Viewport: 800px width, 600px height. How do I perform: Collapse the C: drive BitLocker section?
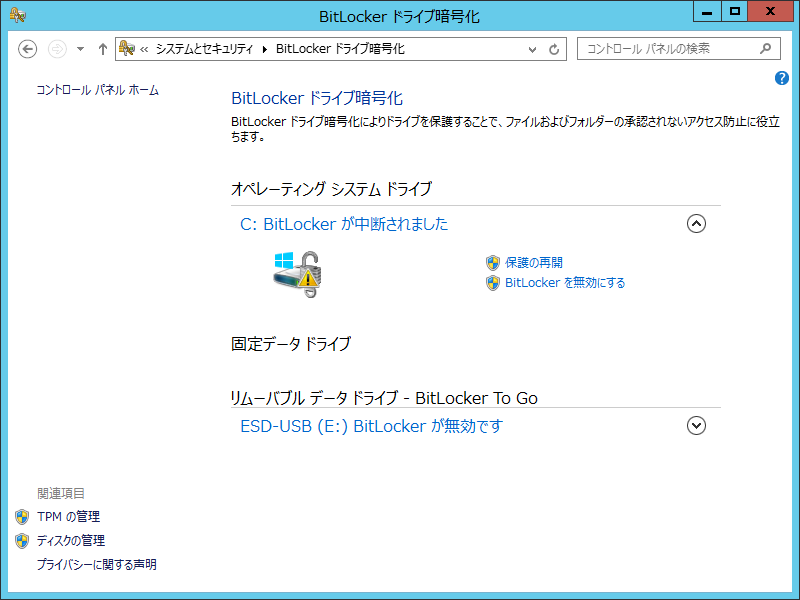pos(696,223)
